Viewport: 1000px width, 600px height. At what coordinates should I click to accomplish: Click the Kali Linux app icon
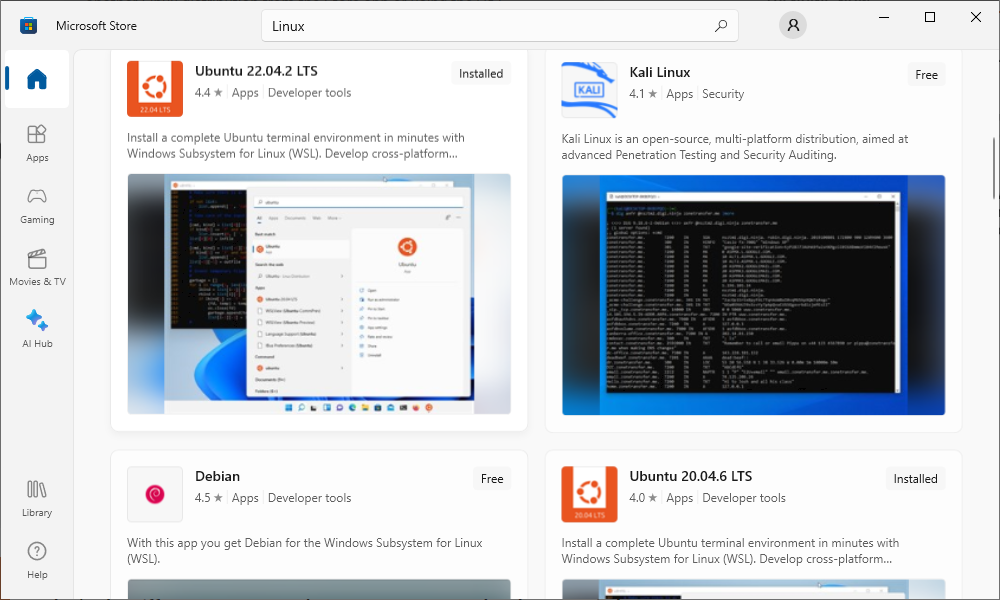[x=589, y=89]
